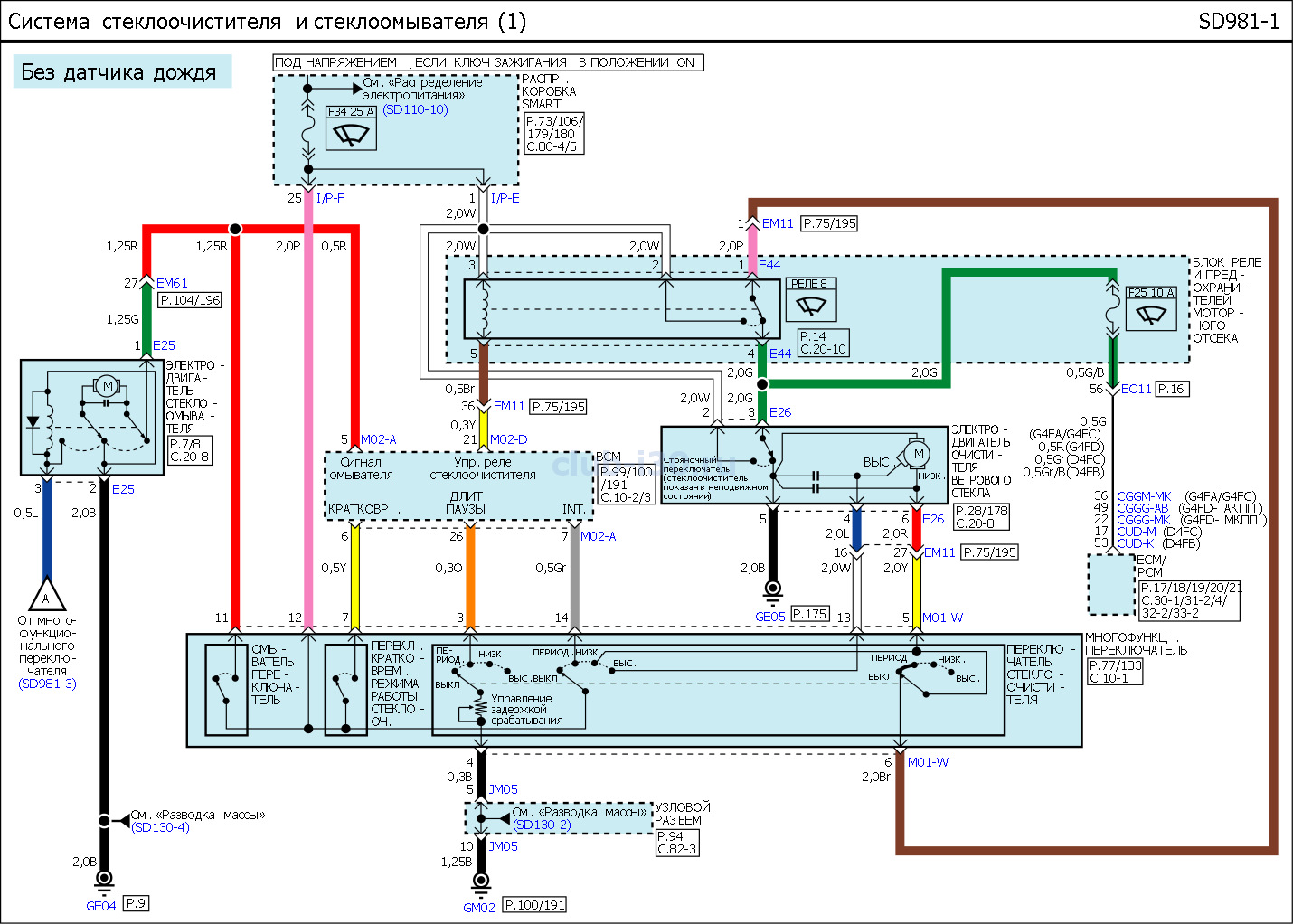
Task: Click the P.94 C.82-3 reference box
Action: pyautogui.click(x=677, y=843)
